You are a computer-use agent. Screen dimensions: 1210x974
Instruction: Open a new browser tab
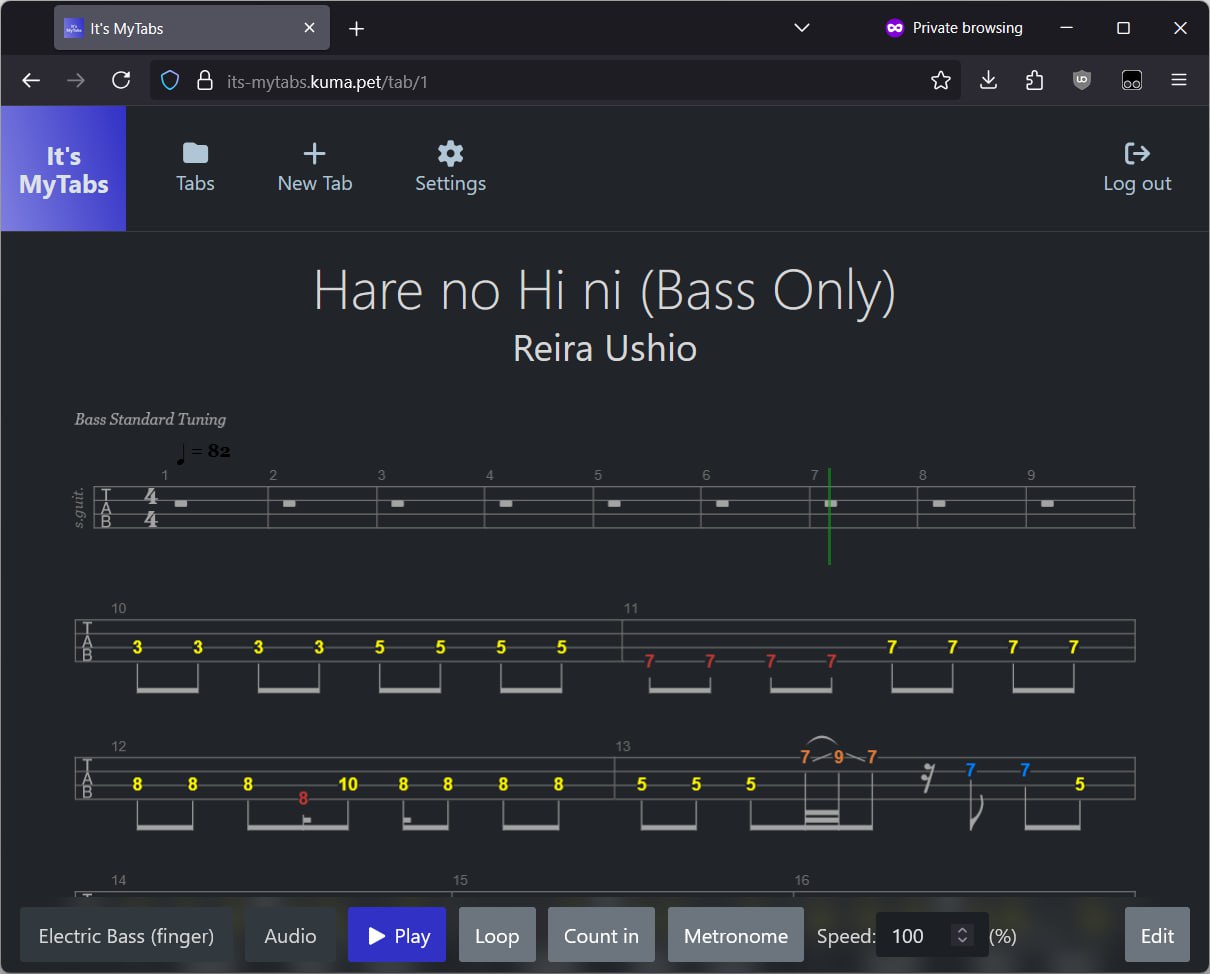[356, 29]
